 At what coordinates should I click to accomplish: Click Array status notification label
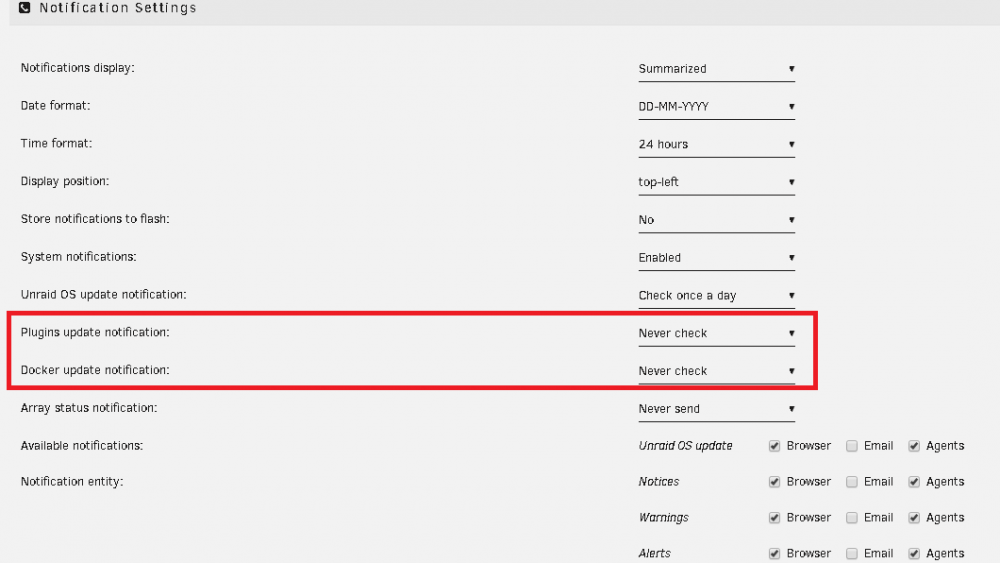tap(89, 408)
